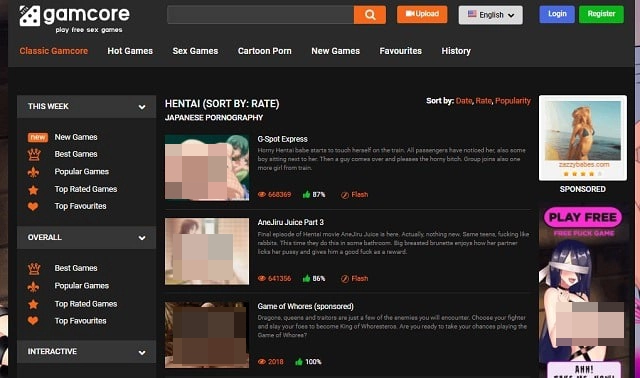Click the thumbs-up icon showing 100%
640x378 pixels.
pyautogui.click(x=299, y=362)
